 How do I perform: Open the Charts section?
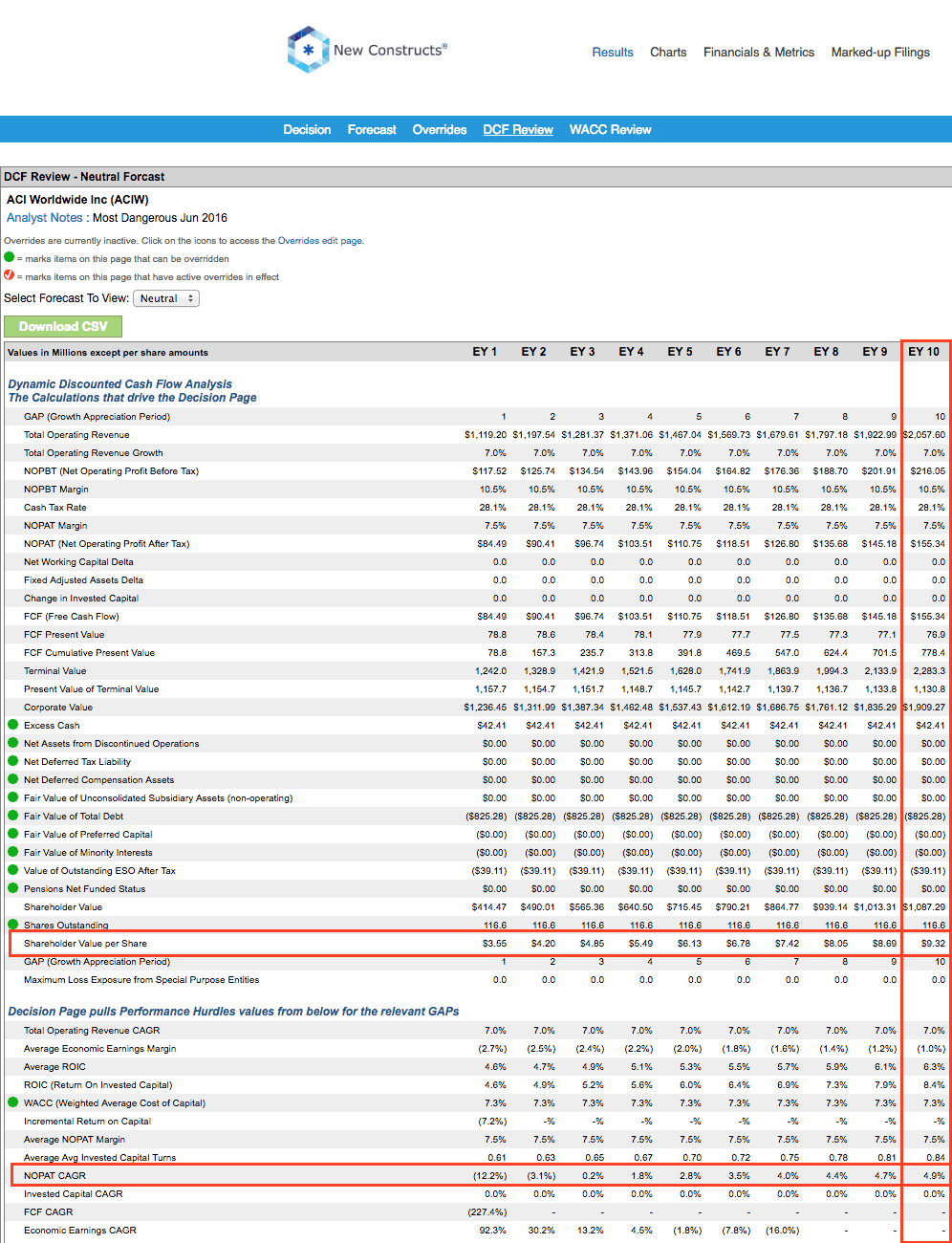coord(668,53)
